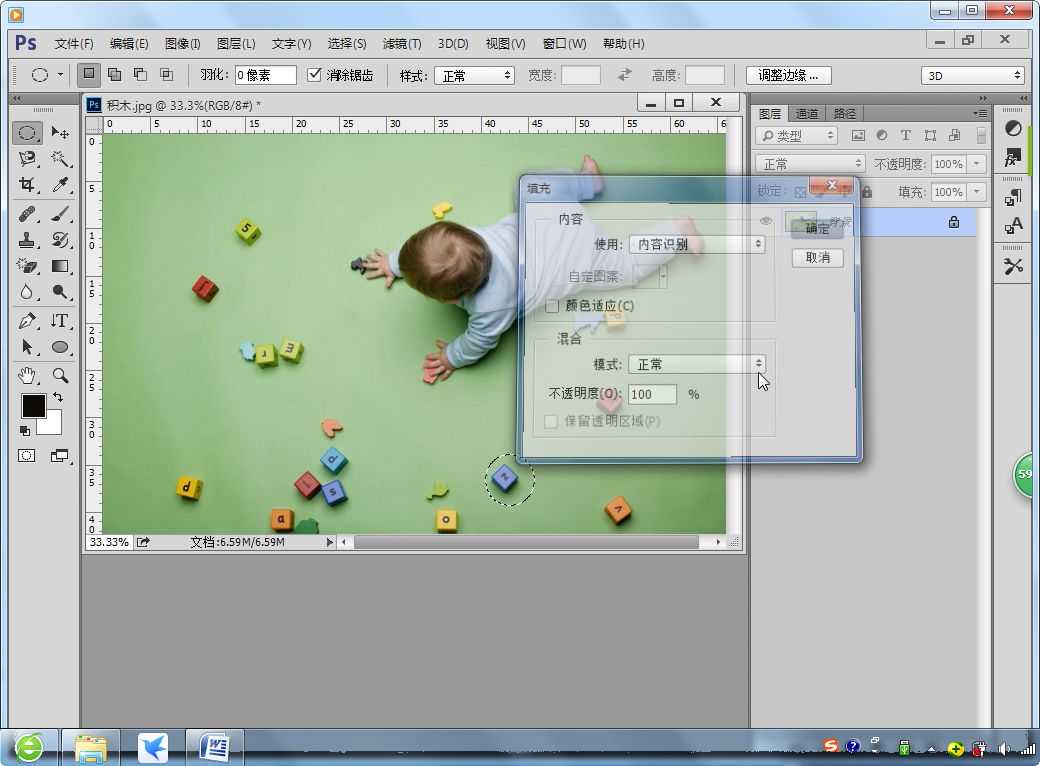
Task: Select the Magic Wand tool
Action: [60, 159]
